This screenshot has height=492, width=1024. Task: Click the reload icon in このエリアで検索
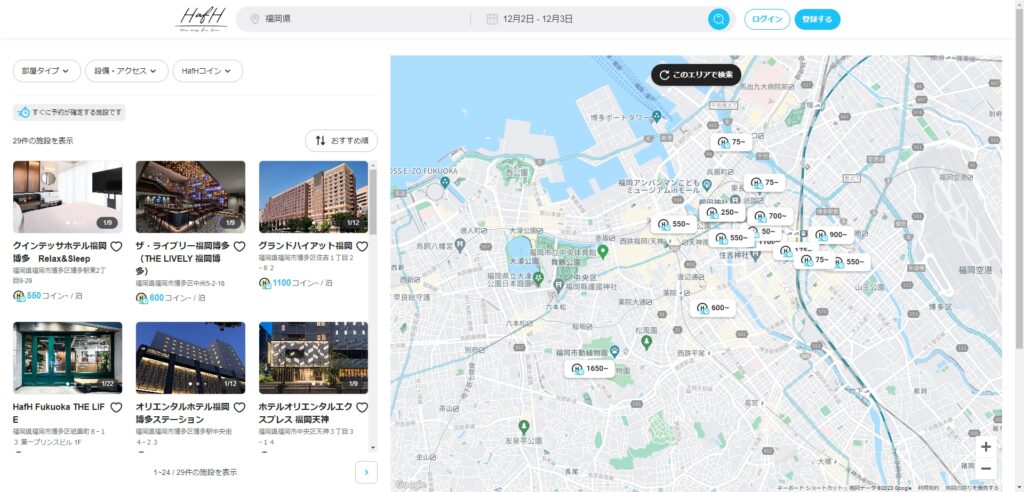[x=664, y=74]
